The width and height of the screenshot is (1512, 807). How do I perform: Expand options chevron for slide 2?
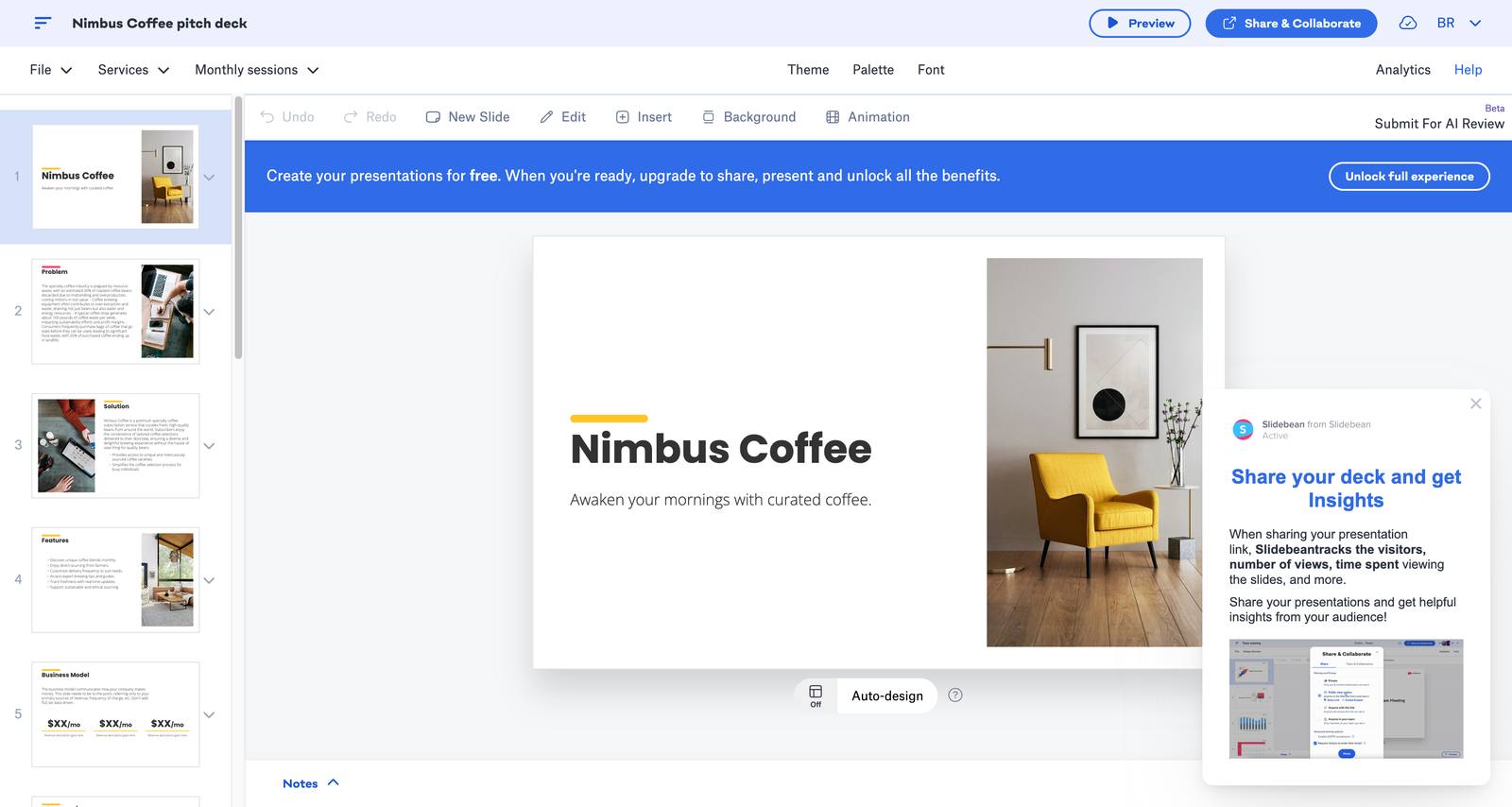(210, 311)
